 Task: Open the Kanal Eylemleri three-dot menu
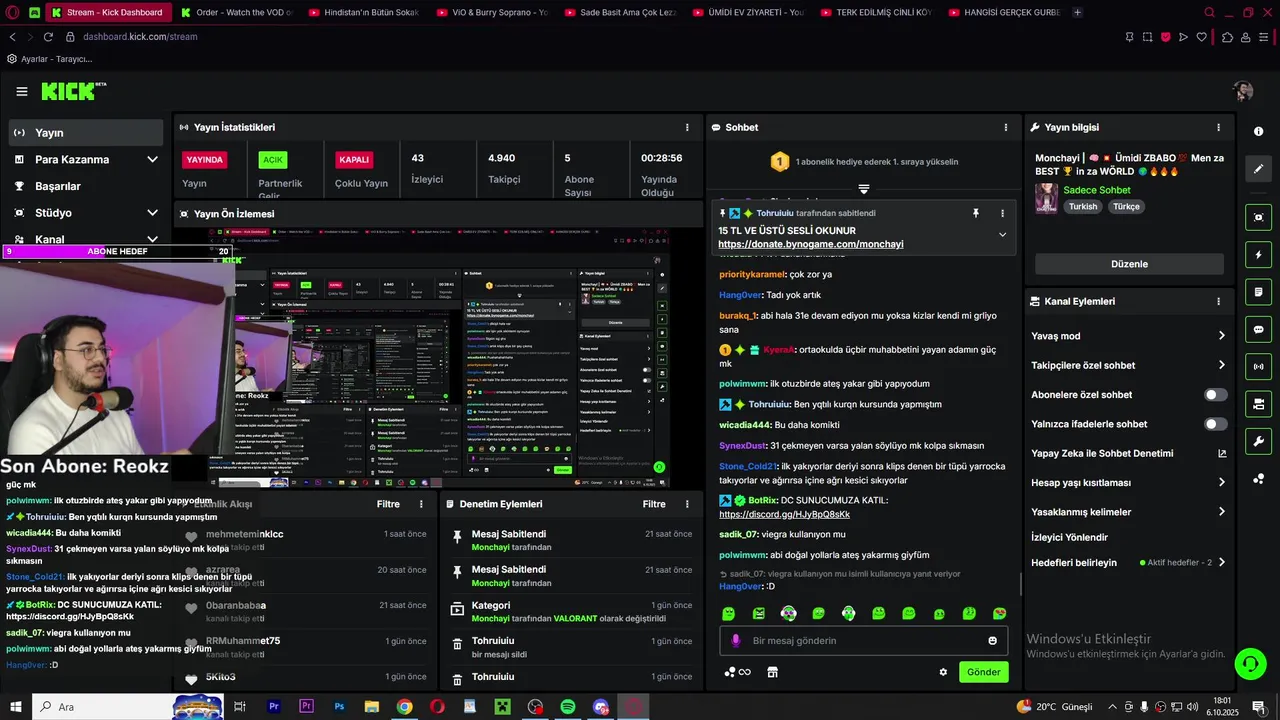(x=1218, y=301)
